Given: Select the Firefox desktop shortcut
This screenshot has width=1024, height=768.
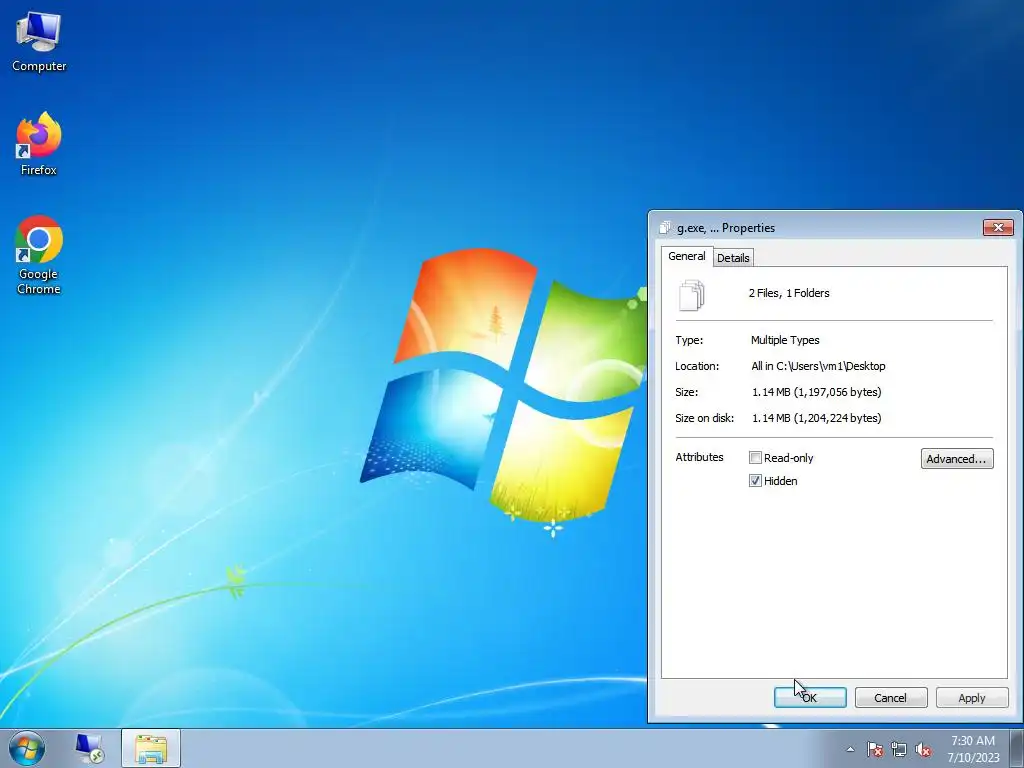Looking at the screenshot, I should coord(39,144).
